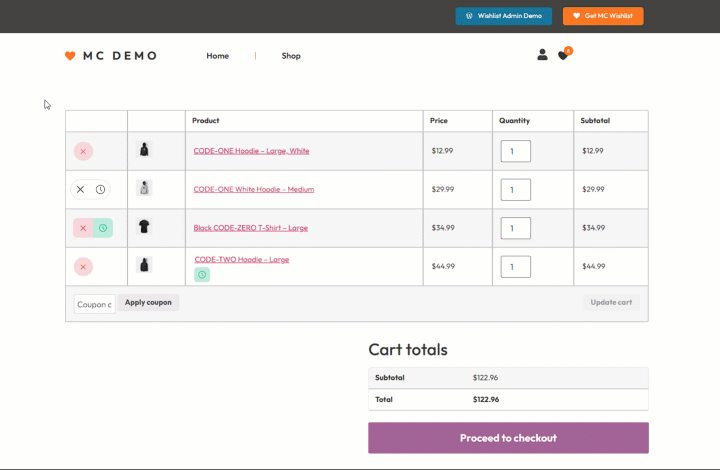720x470 pixels.
Task: Click green clock icon under CODE-TWO Hoodie
Action: point(202,275)
